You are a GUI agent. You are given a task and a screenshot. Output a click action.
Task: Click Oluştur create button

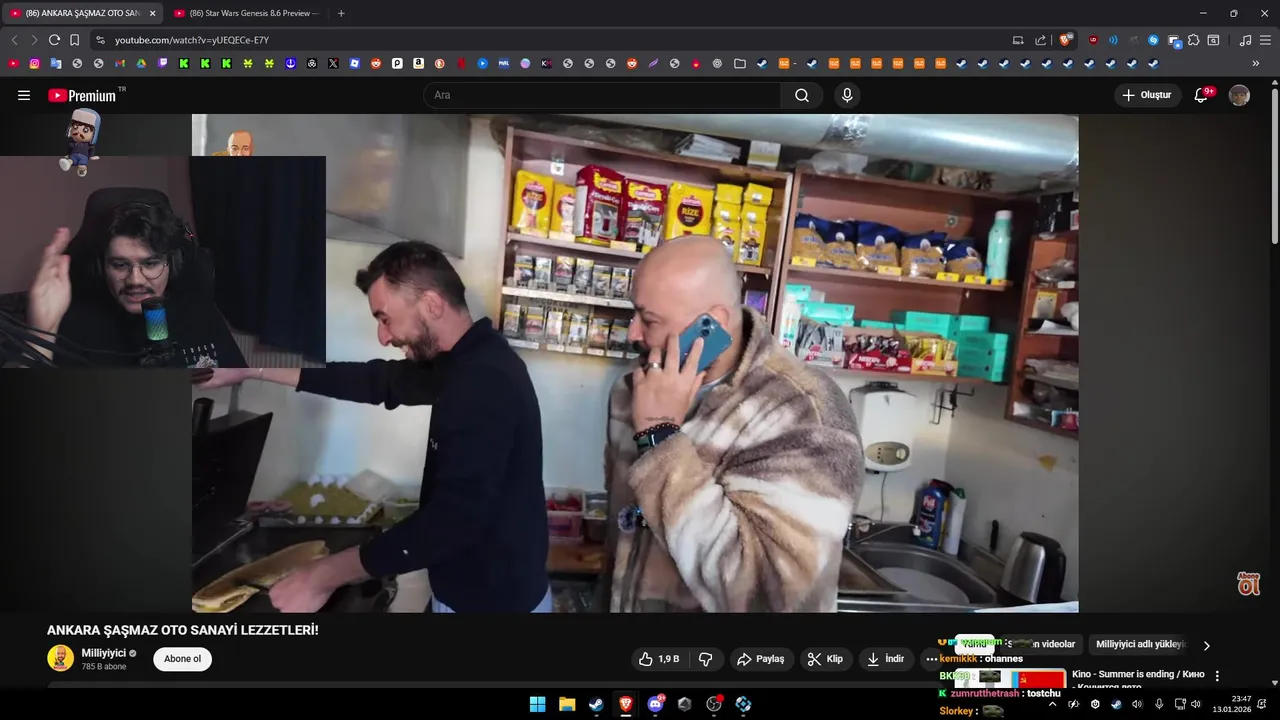[x=1147, y=95]
